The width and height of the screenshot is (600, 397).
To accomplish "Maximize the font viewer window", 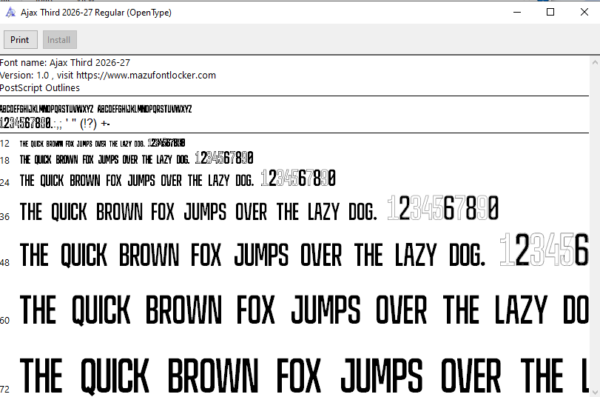I will 550,12.
